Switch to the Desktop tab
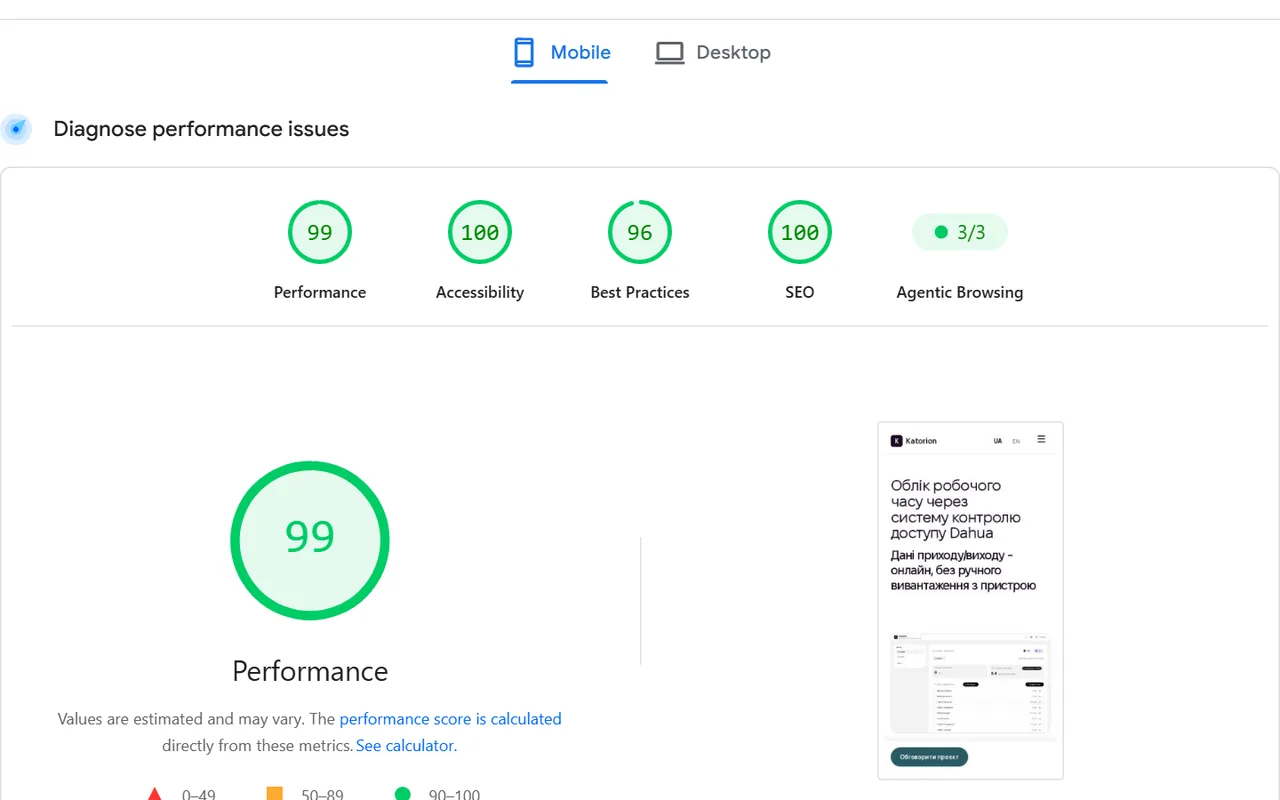Image resolution: width=1280 pixels, height=800 pixels. pos(713,53)
